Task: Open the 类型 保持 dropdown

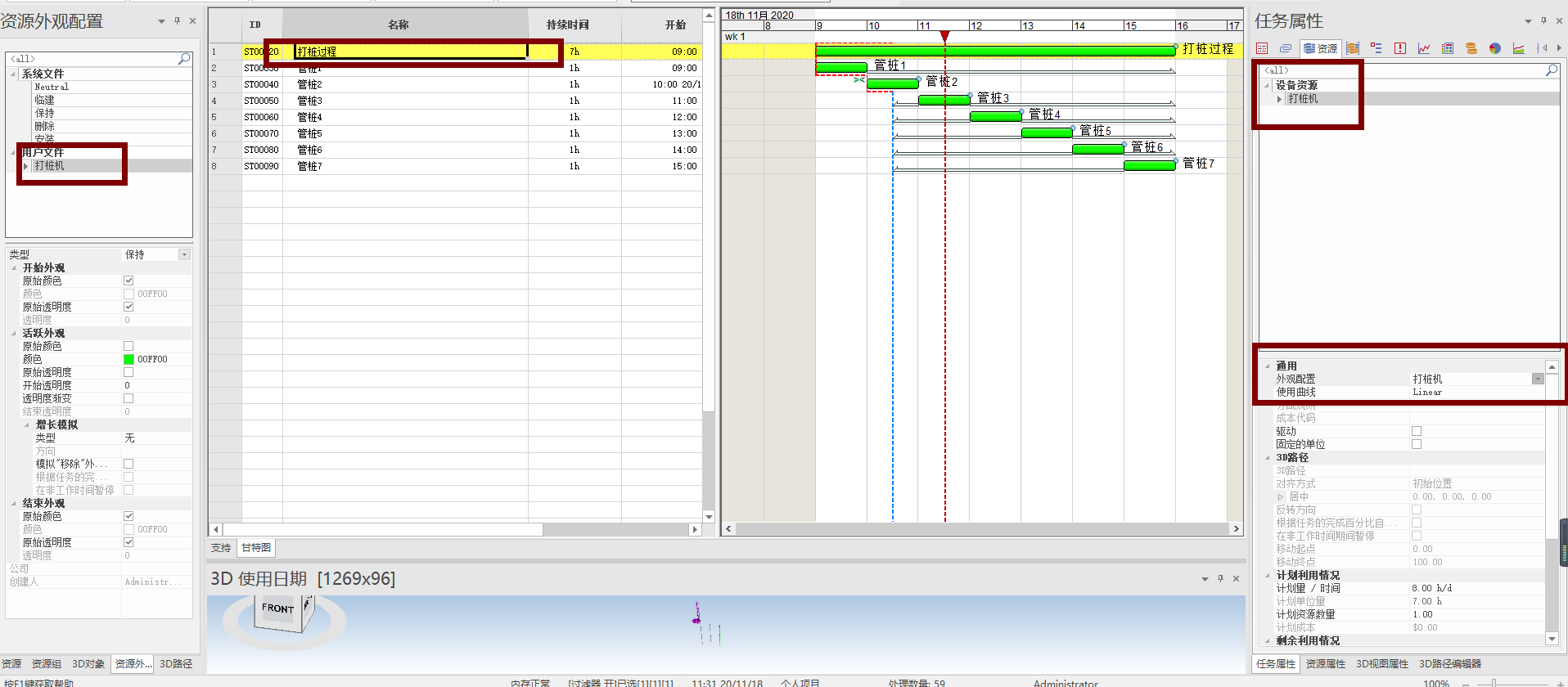Action: (184, 254)
